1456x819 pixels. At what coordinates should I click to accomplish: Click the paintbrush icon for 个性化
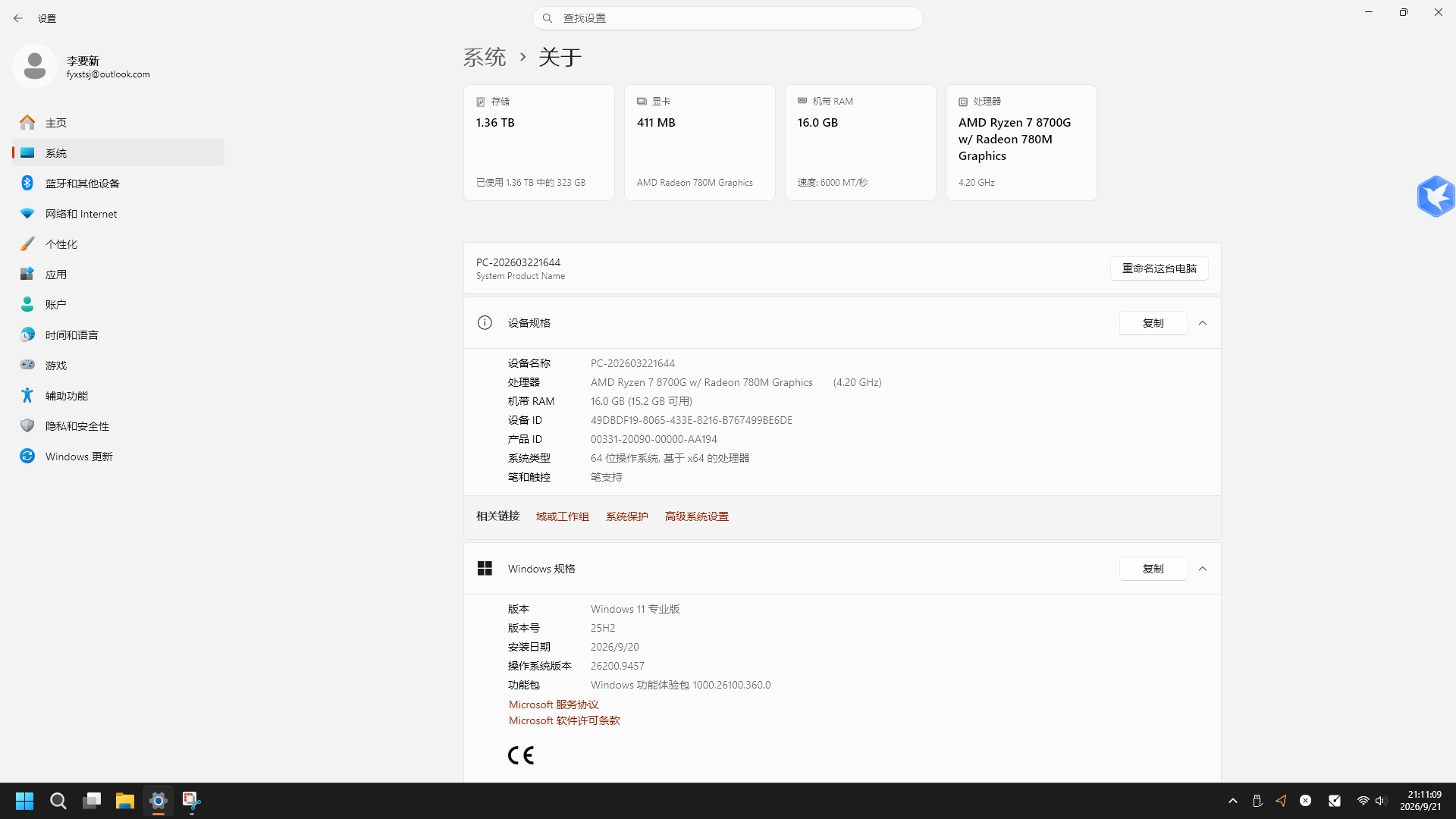(27, 243)
